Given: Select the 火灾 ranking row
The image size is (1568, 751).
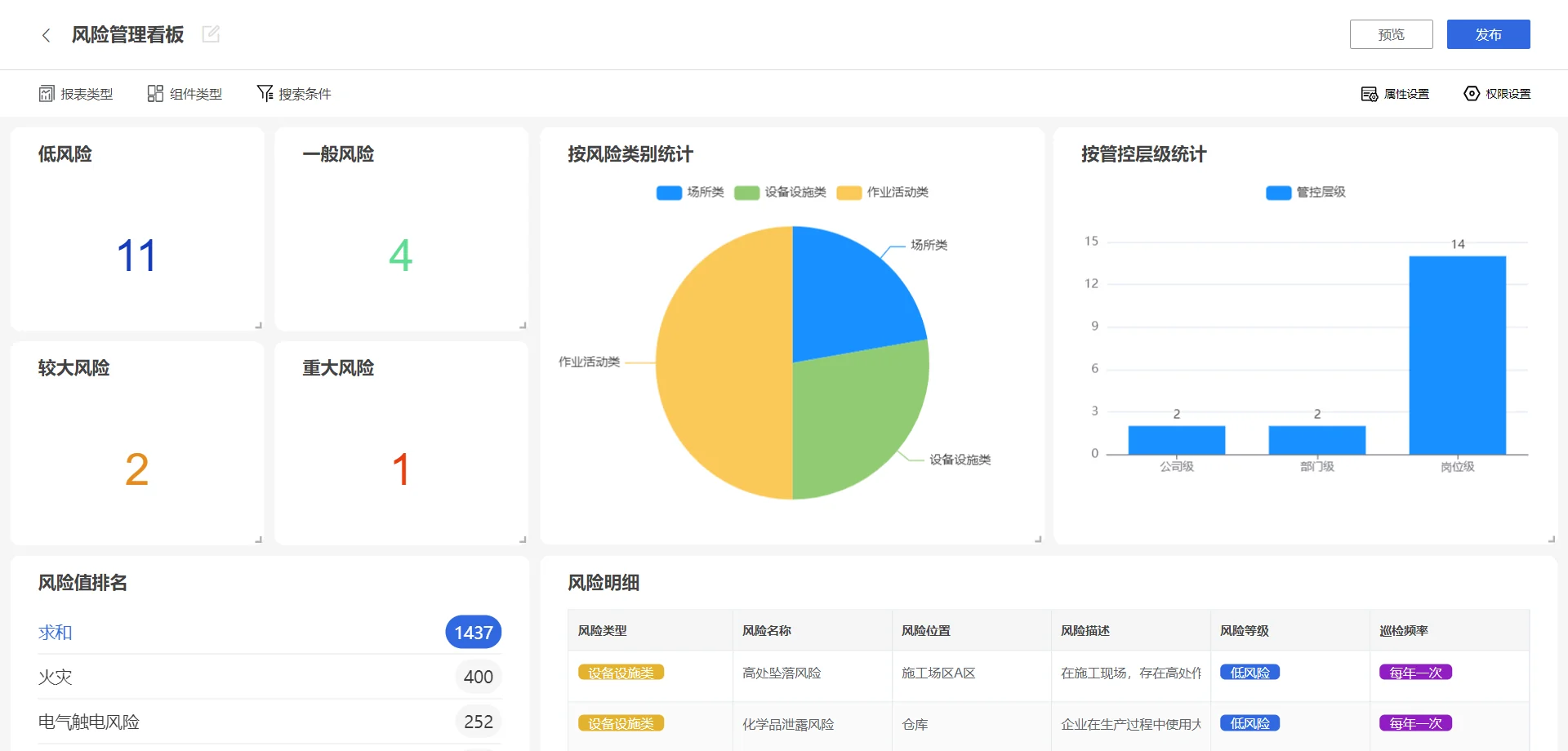Looking at the screenshot, I should point(269,677).
